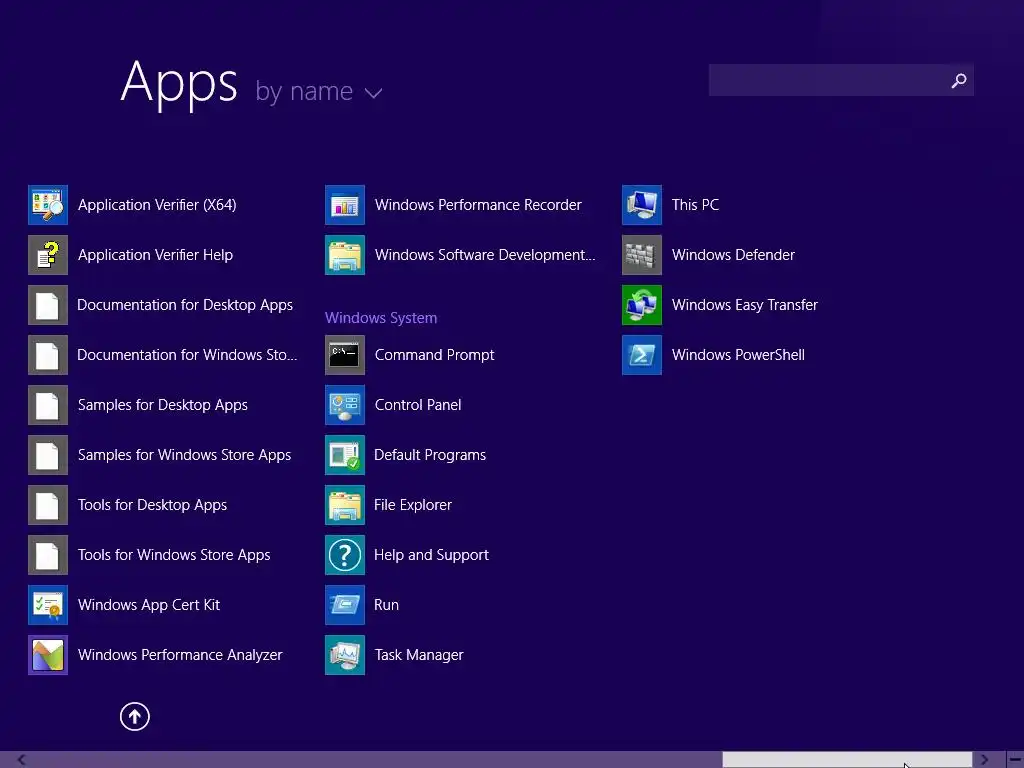Click the "Task Manager" label

coord(419,655)
